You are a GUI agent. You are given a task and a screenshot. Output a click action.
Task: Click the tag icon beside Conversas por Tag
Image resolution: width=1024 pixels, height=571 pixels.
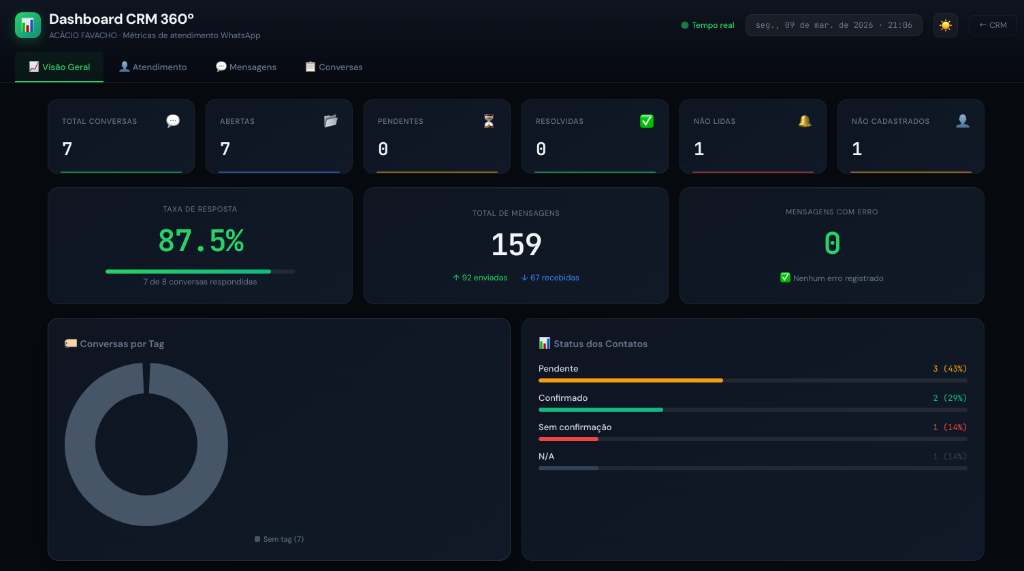click(71, 343)
